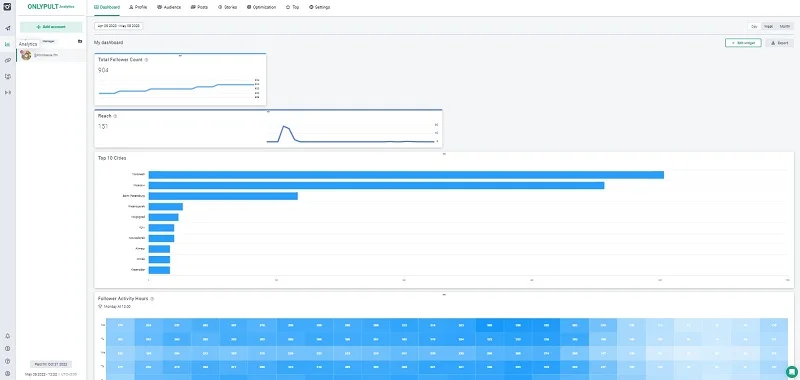Image resolution: width=800 pixels, height=380 pixels.
Task: Switch chart grouping to Week
Action: coord(768,26)
